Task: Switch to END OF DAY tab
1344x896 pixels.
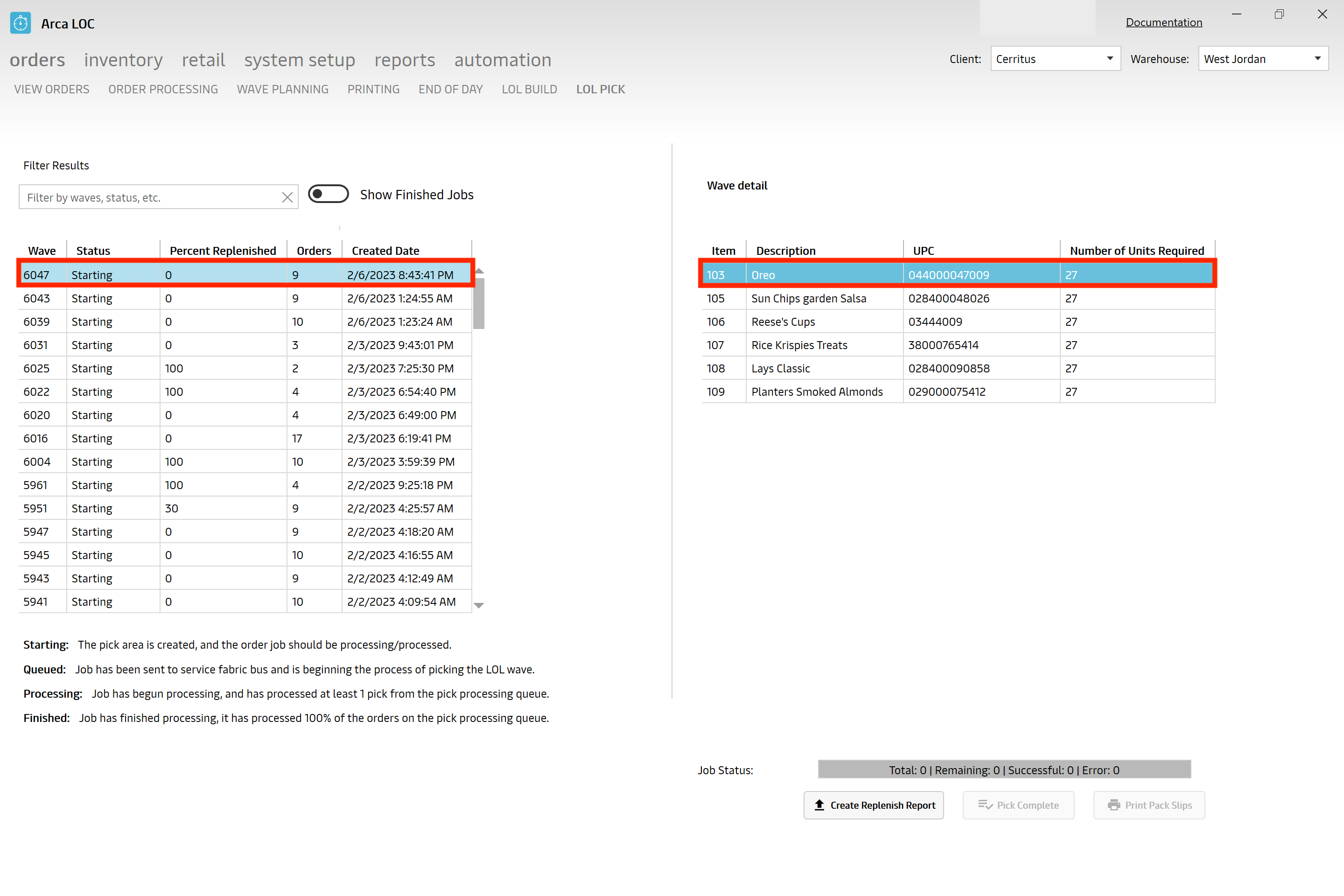Action: (451, 89)
